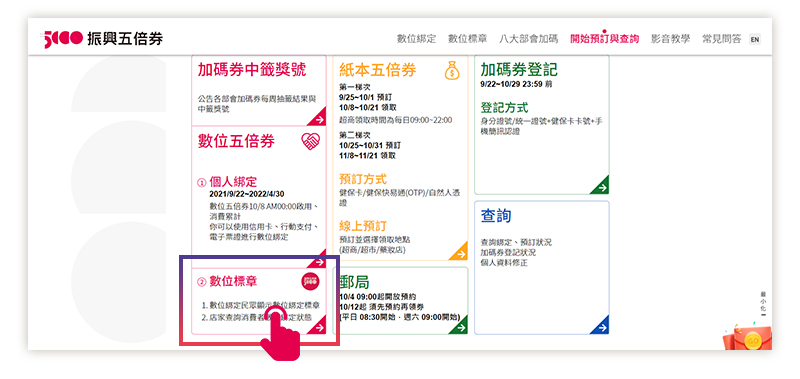
Task: Click the 振興五倍券 logo
Action: click(103, 39)
